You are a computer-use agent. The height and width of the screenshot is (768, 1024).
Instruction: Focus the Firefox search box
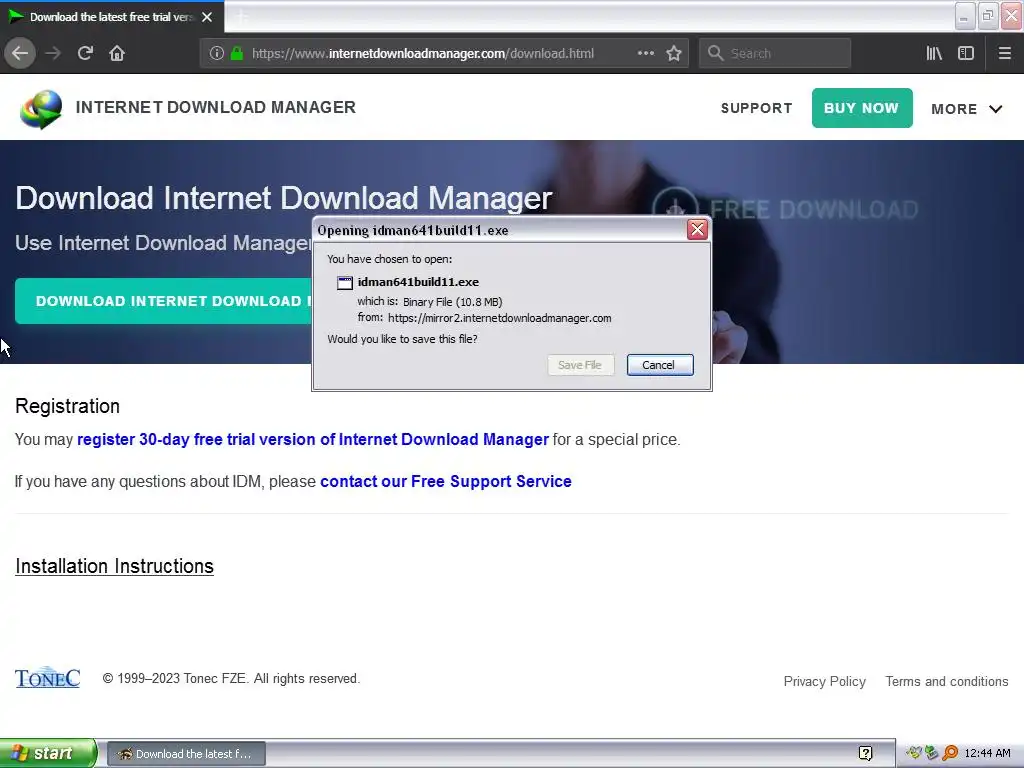775,54
